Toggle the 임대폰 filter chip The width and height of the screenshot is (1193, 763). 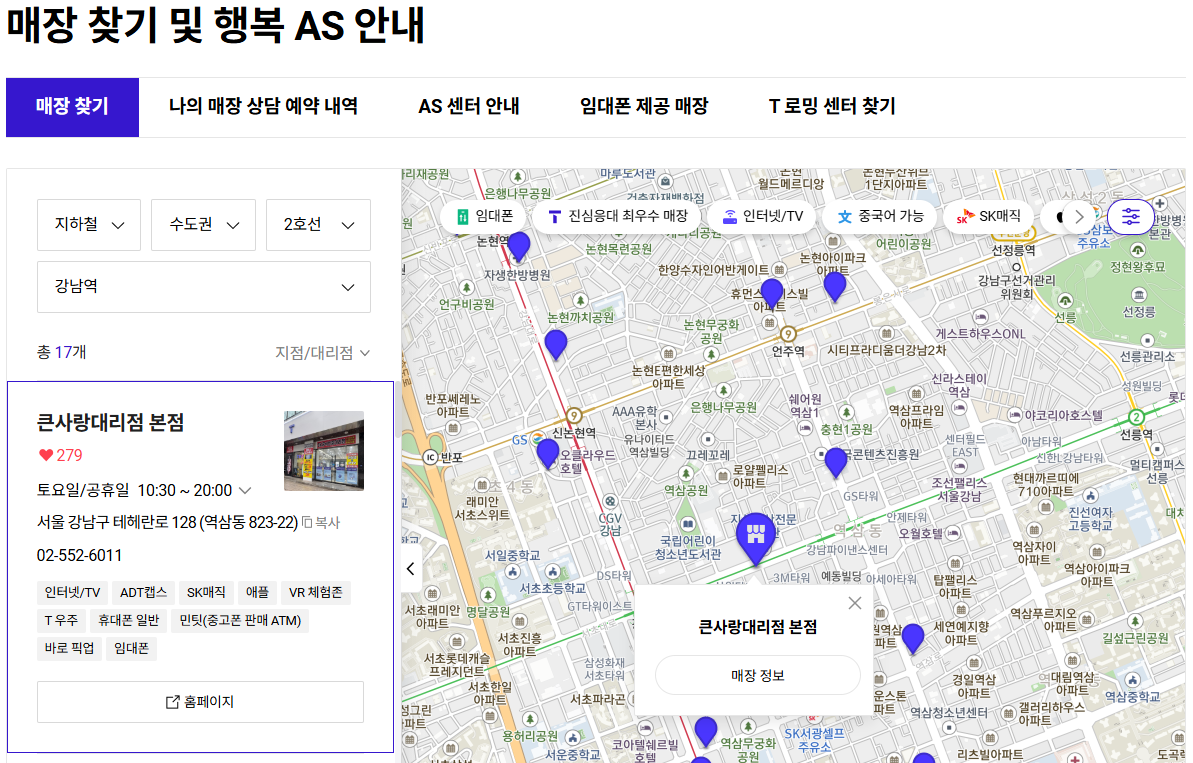coord(485,216)
